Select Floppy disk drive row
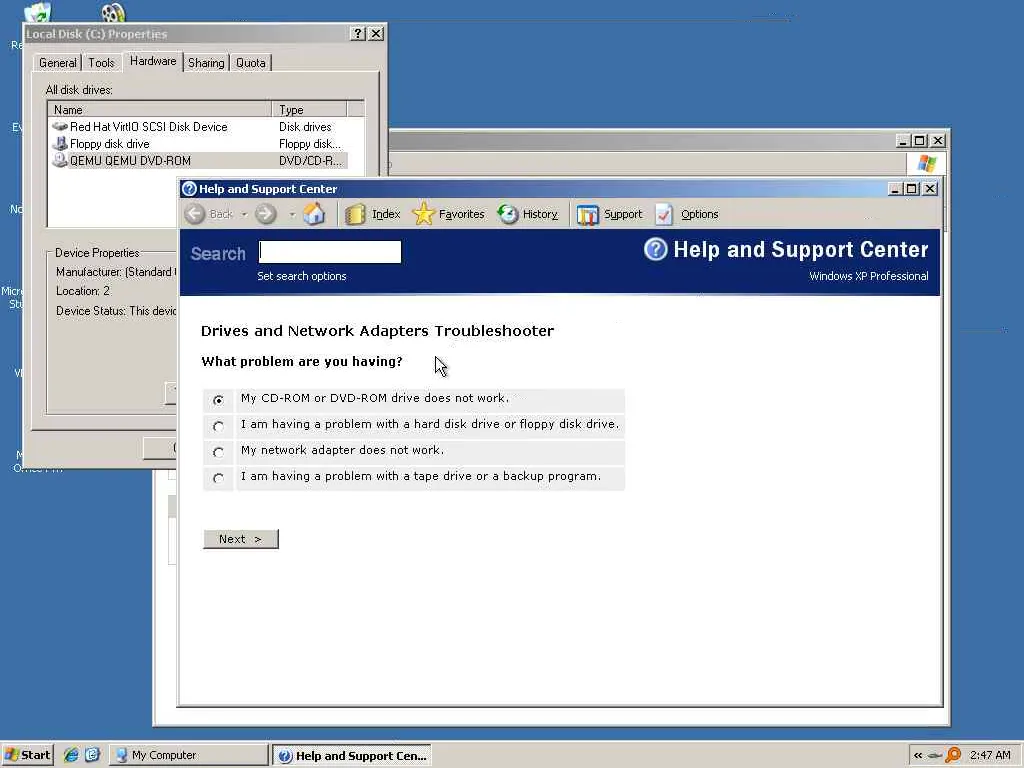The height and width of the screenshot is (768, 1024). point(198,144)
